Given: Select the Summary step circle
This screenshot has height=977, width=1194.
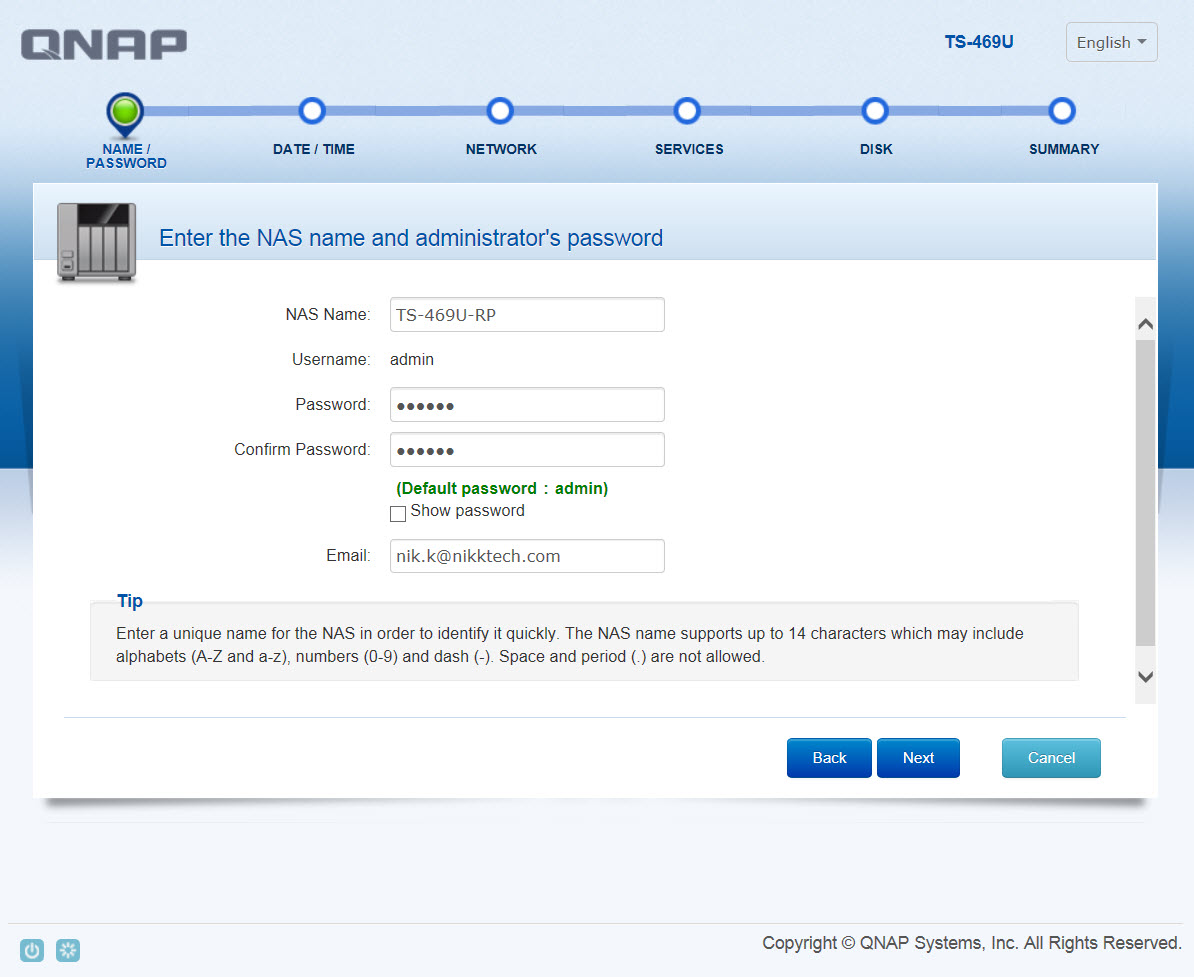Looking at the screenshot, I should pyautogui.click(x=1062, y=111).
